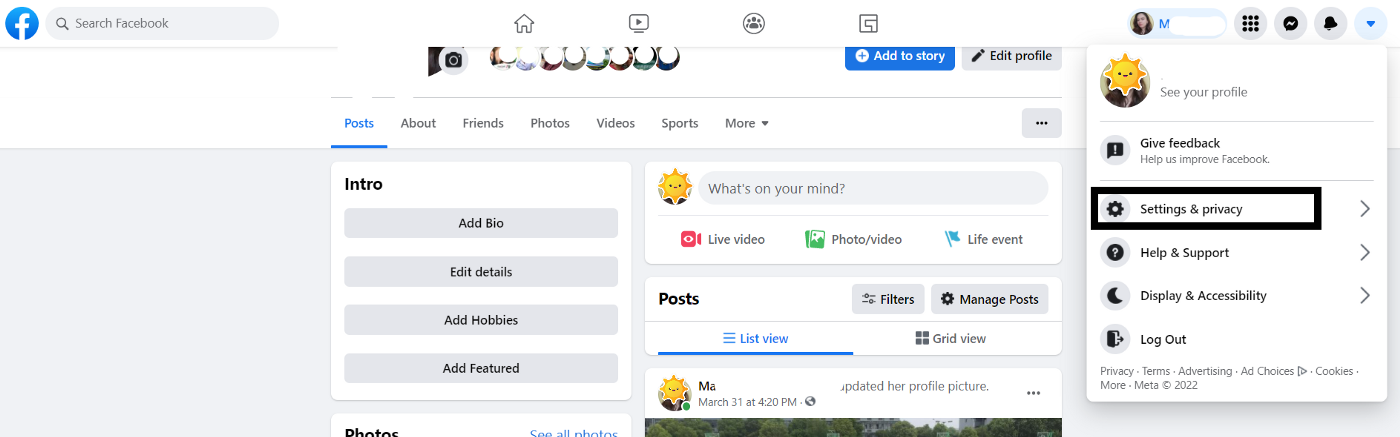
Task: Expand Help & Support chevron
Action: coord(1365,253)
